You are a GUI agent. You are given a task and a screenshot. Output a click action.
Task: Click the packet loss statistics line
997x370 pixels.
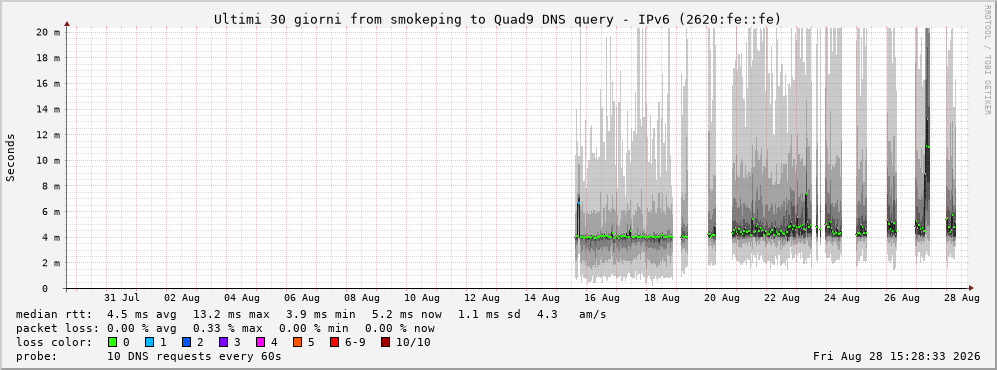225,328
